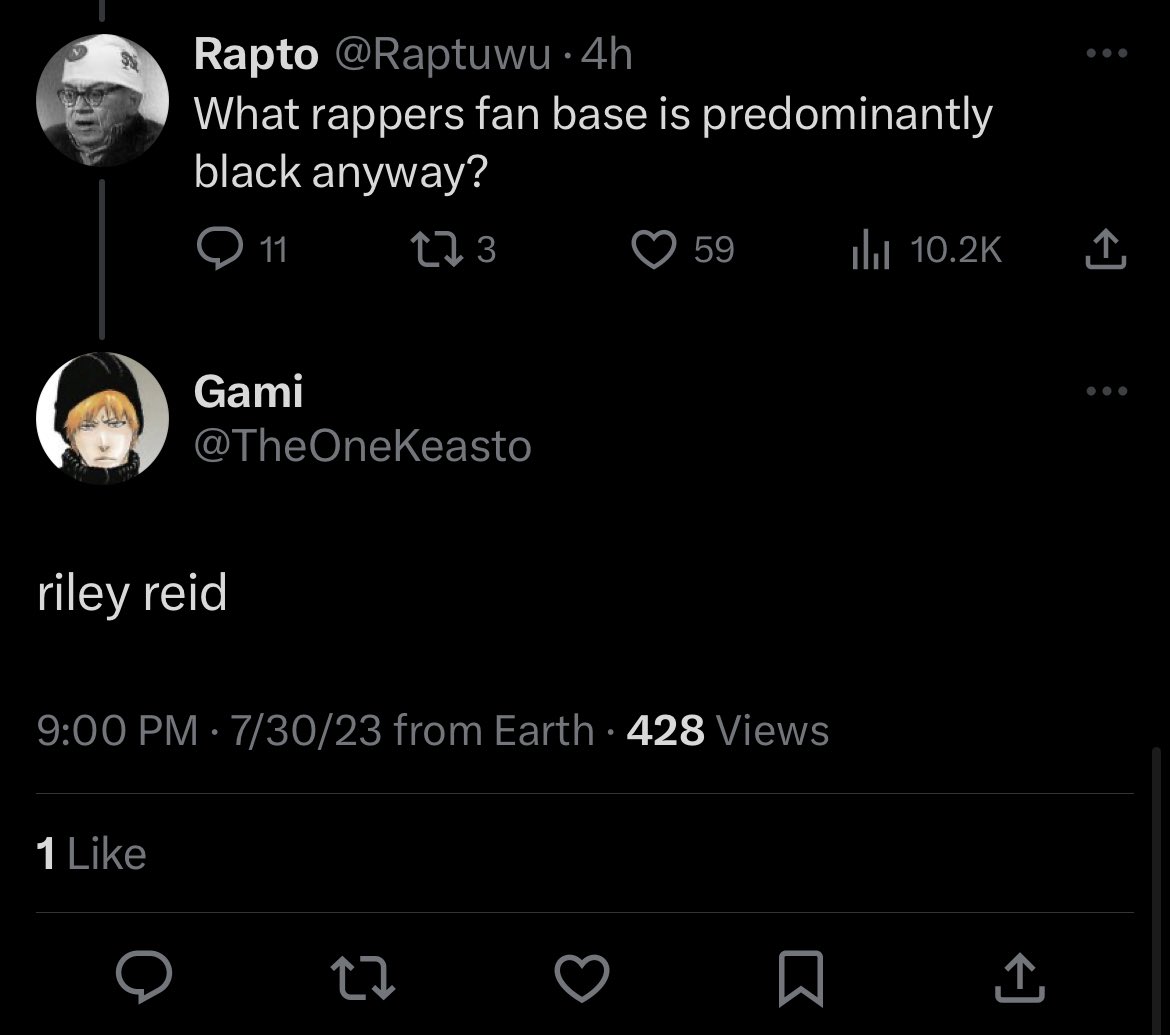Reply to Gami's tweet using the bottom bubble icon

pyautogui.click(x=144, y=977)
